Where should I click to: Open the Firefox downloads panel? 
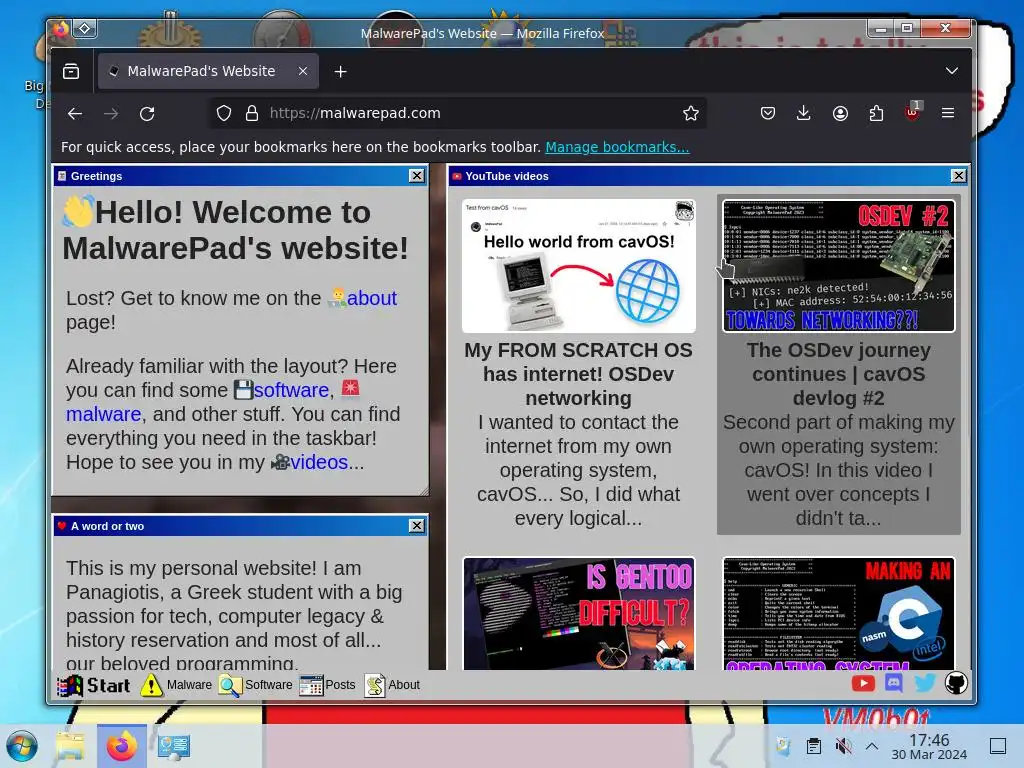coord(804,114)
